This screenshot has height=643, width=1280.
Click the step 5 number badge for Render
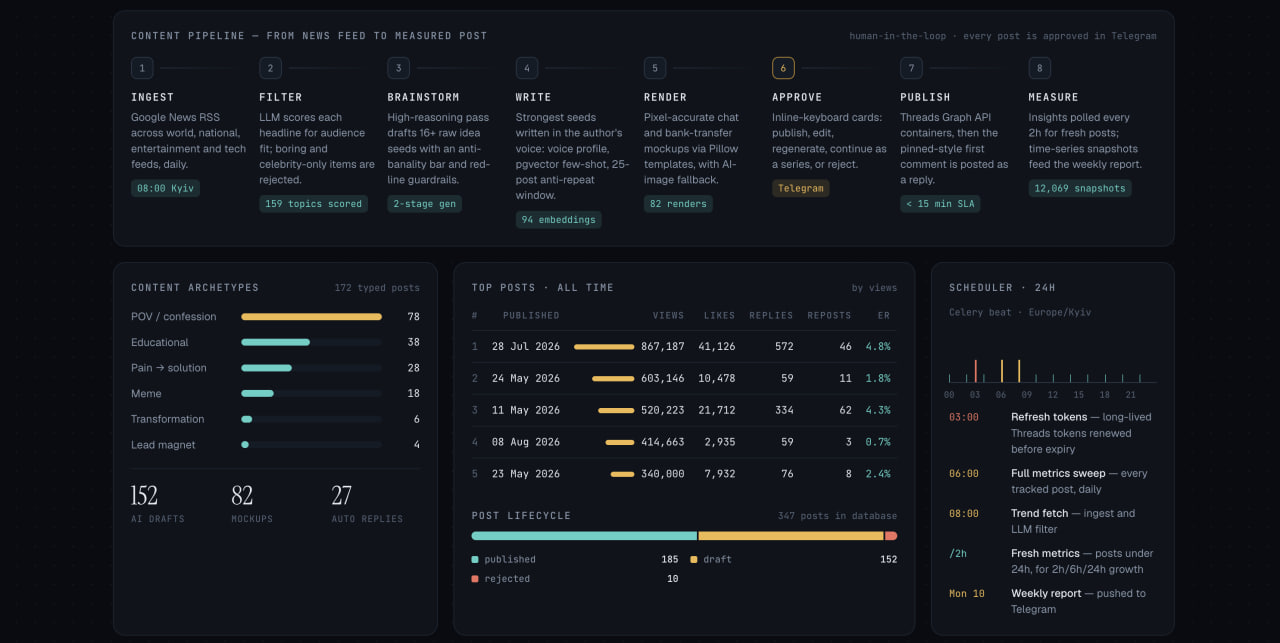point(655,68)
